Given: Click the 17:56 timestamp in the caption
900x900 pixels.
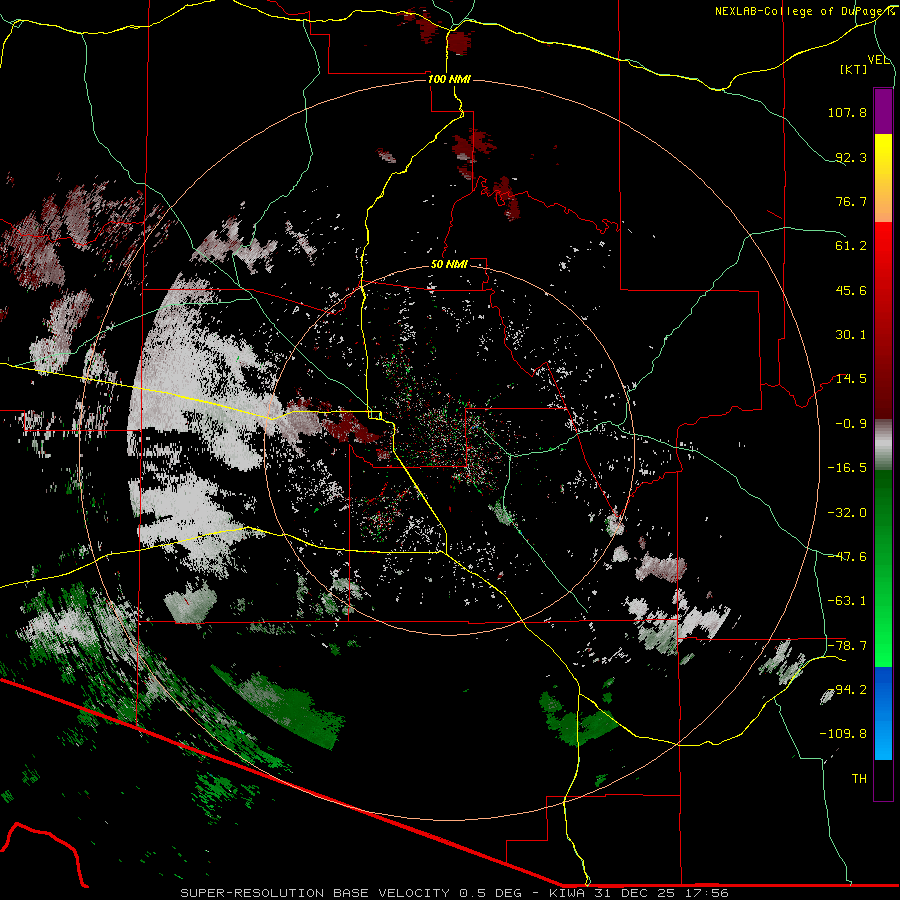Looking at the screenshot, I should [707, 893].
